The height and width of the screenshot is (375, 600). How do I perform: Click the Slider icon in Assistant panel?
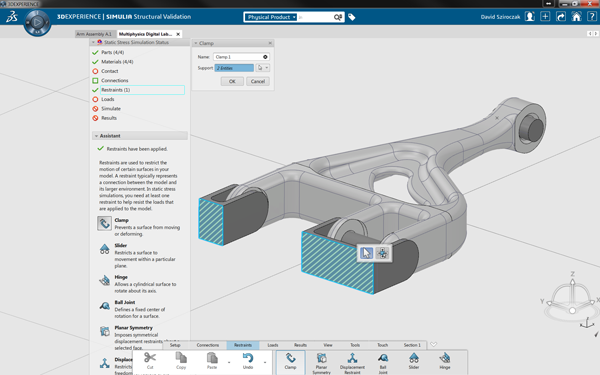coord(104,249)
